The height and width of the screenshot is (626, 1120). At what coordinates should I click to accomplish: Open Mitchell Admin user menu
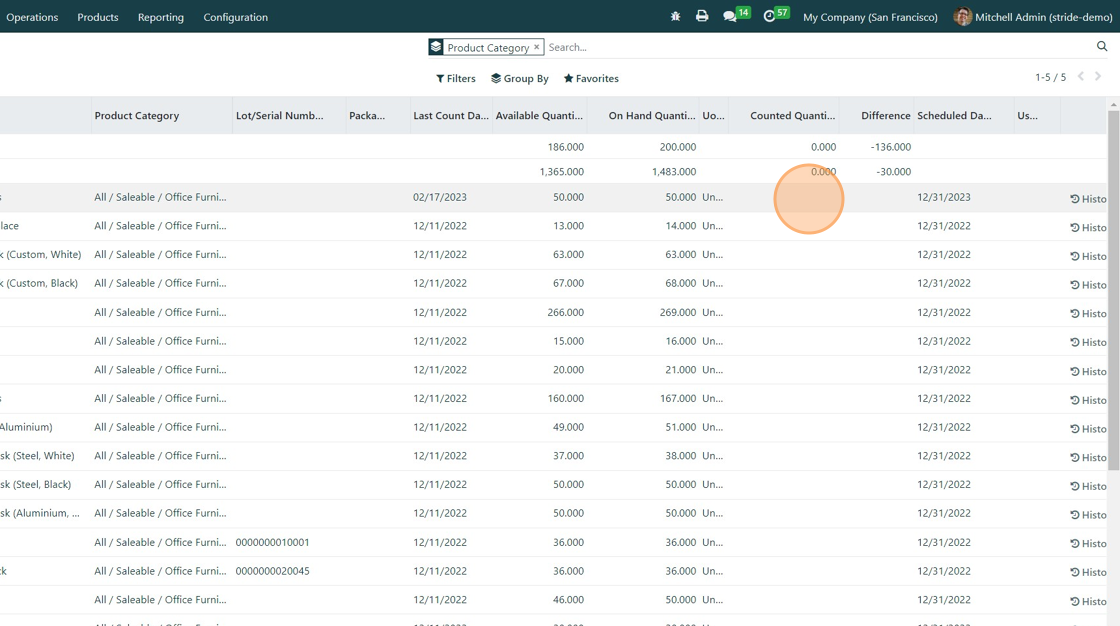1033,17
